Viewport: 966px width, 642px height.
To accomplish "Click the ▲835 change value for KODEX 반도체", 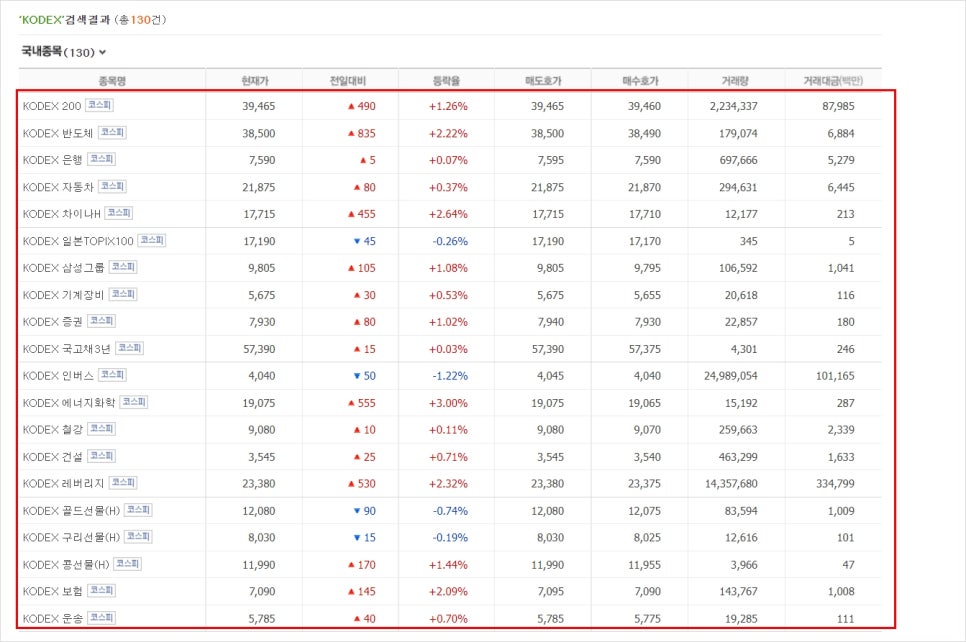I will (362, 133).
